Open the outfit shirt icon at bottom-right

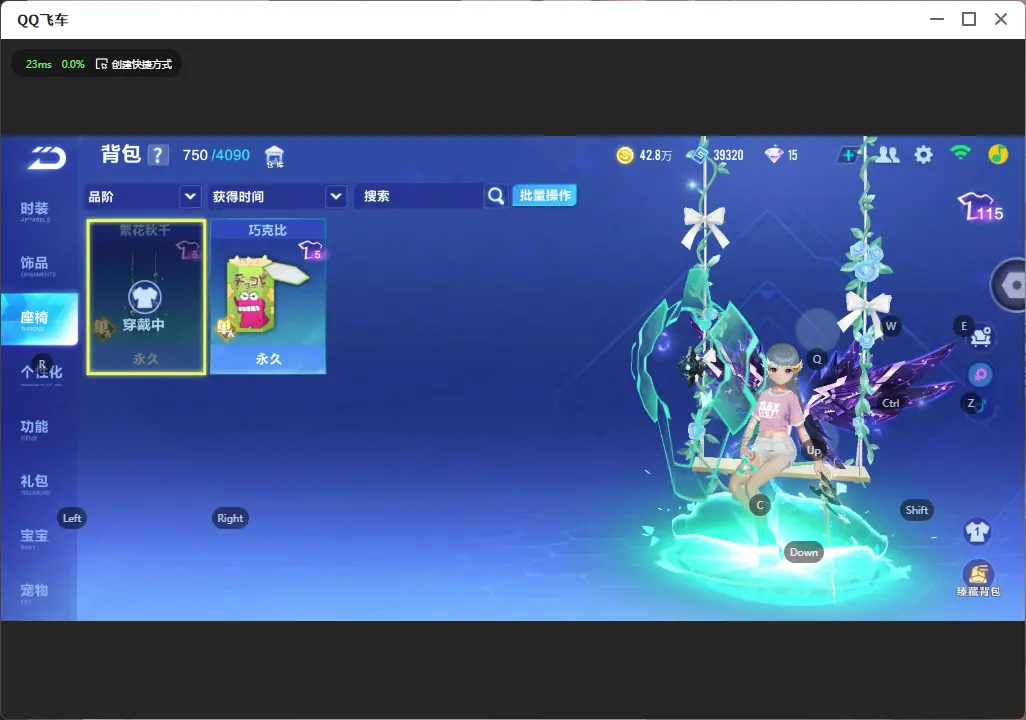978,531
